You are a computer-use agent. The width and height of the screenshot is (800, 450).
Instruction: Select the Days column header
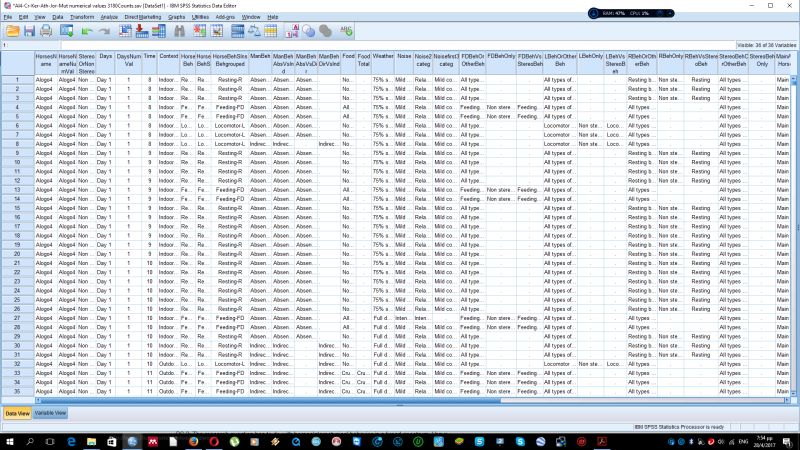click(106, 63)
